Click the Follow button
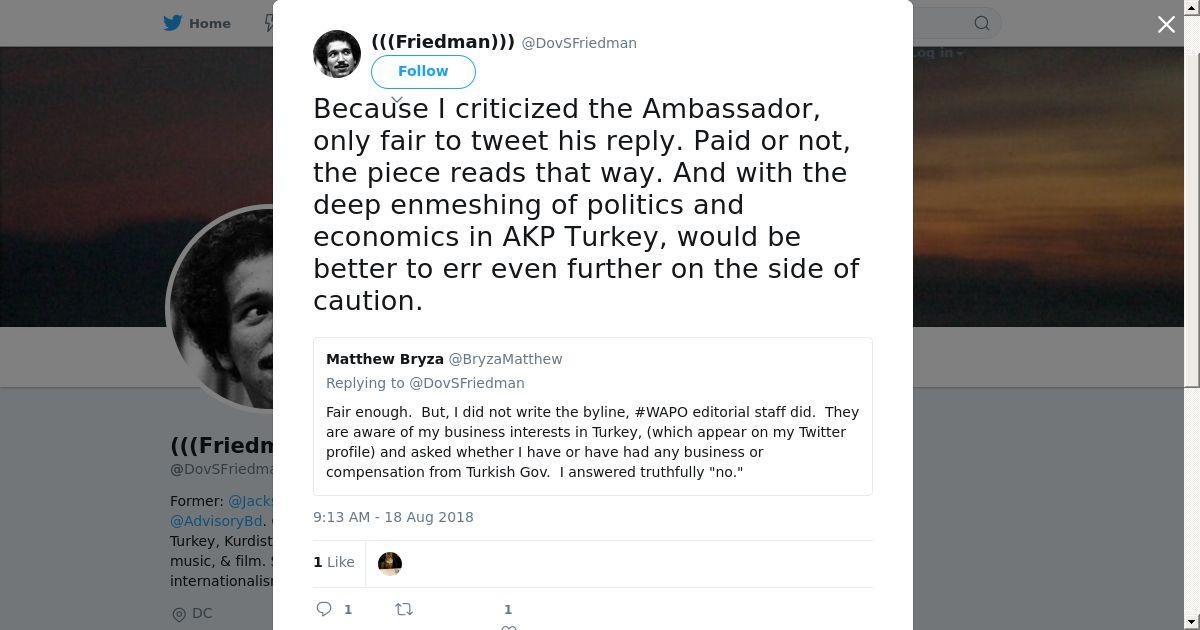The image size is (1200, 630). pyautogui.click(x=423, y=72)
